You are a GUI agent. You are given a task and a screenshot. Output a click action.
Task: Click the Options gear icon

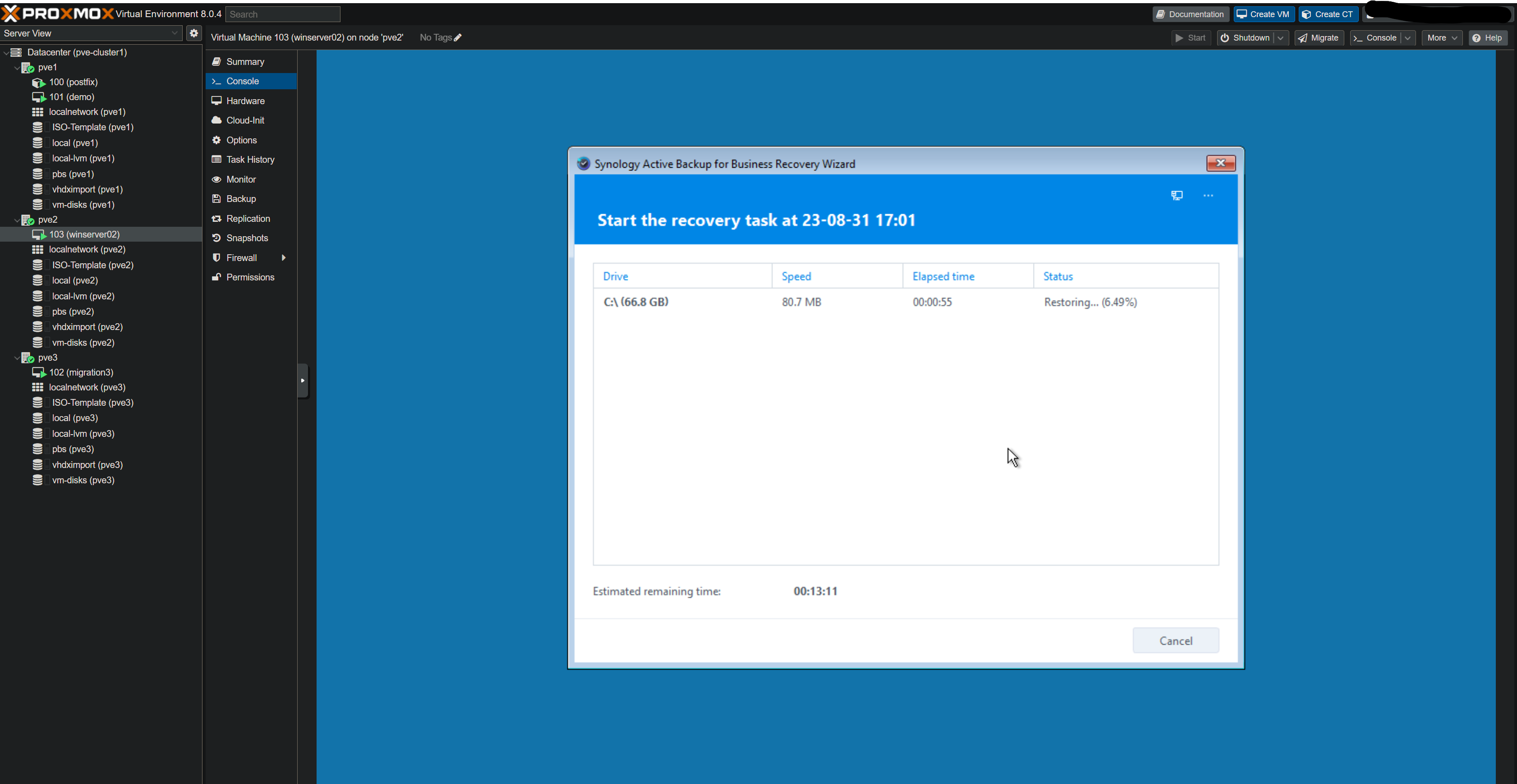(216, 140)
